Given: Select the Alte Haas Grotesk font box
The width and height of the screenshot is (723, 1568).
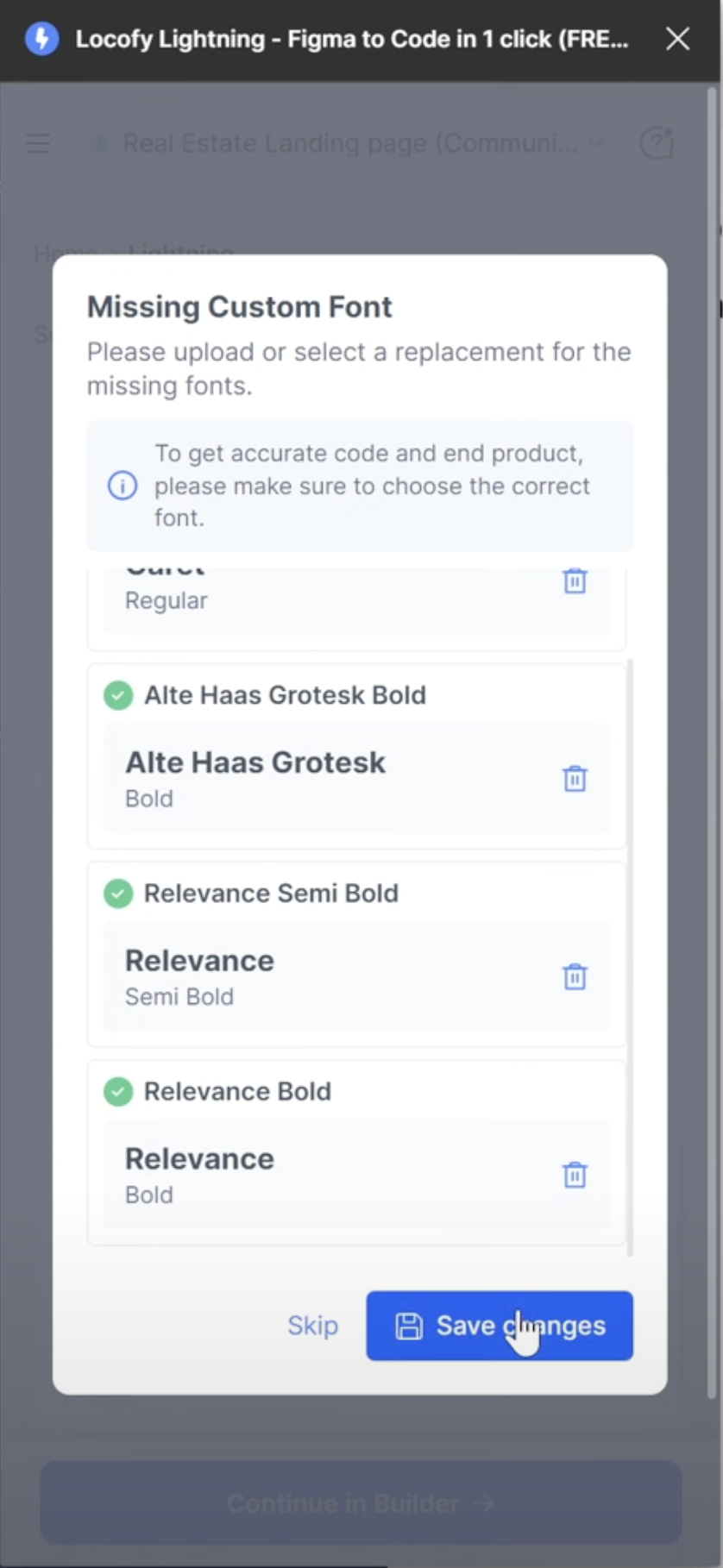Looking at the screenshot, I should tap(356, 778).
